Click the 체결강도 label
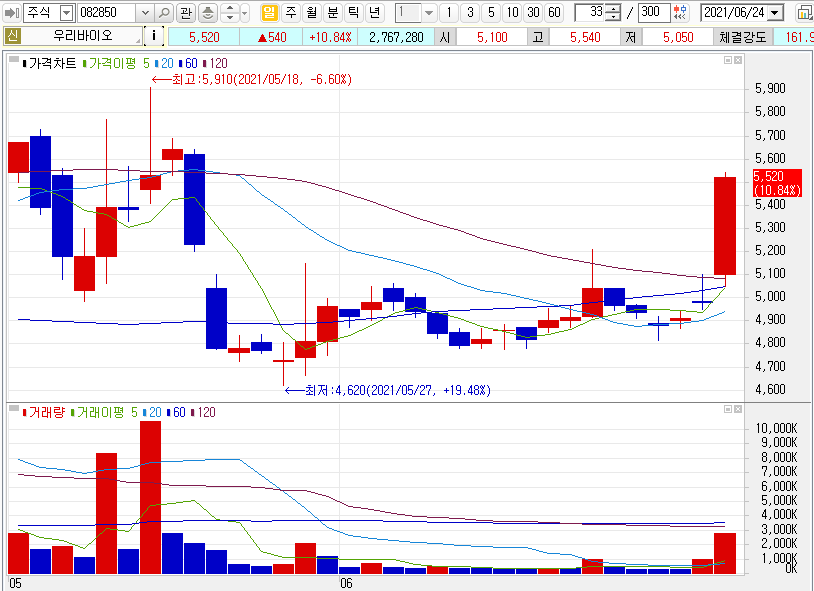 743,37
